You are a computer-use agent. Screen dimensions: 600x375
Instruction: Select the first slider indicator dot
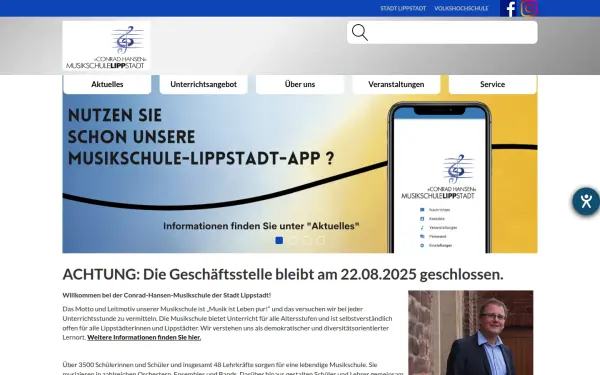pos(279,240)
